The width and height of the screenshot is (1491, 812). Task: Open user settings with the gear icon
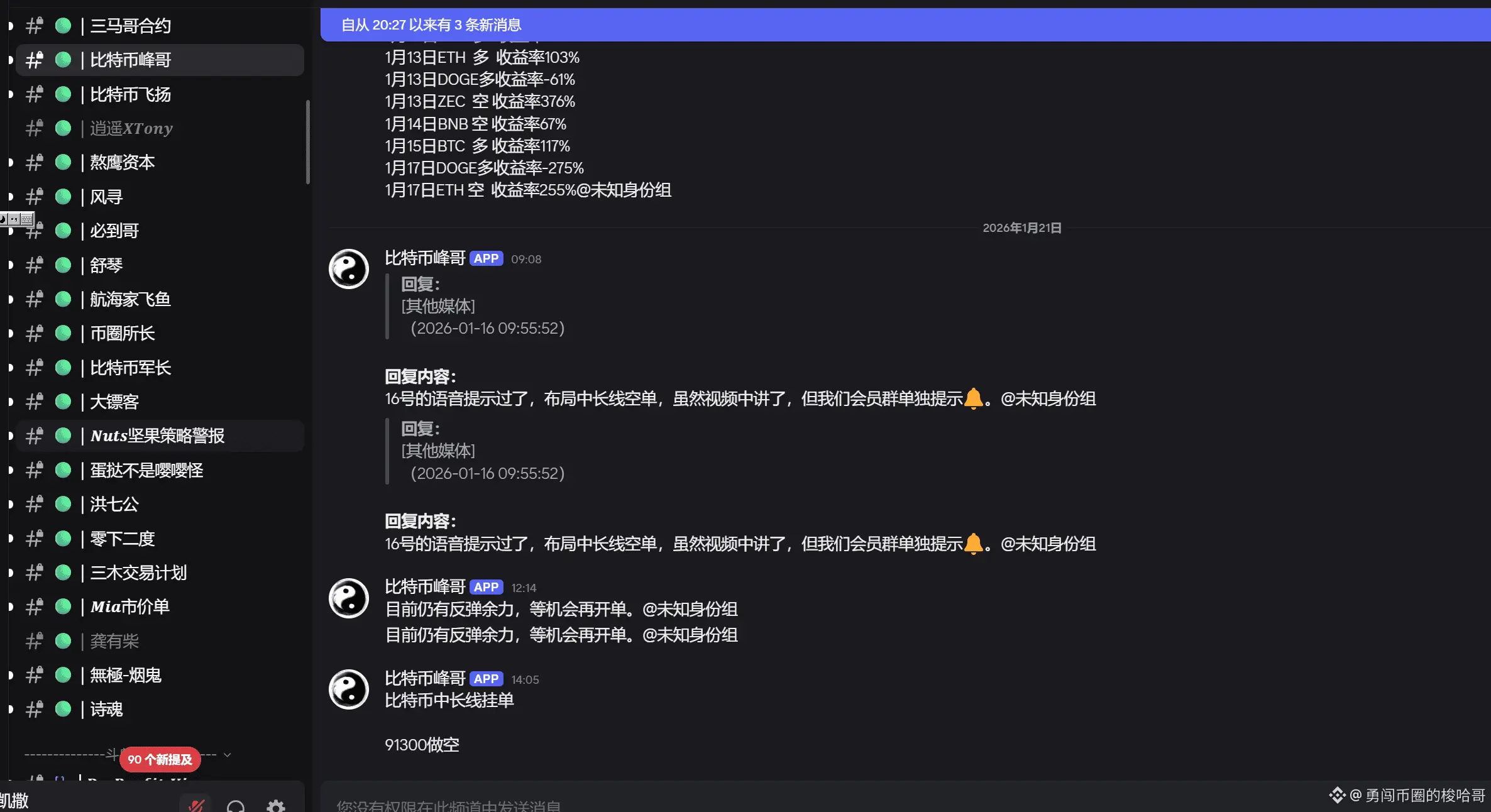pos(276,805)
